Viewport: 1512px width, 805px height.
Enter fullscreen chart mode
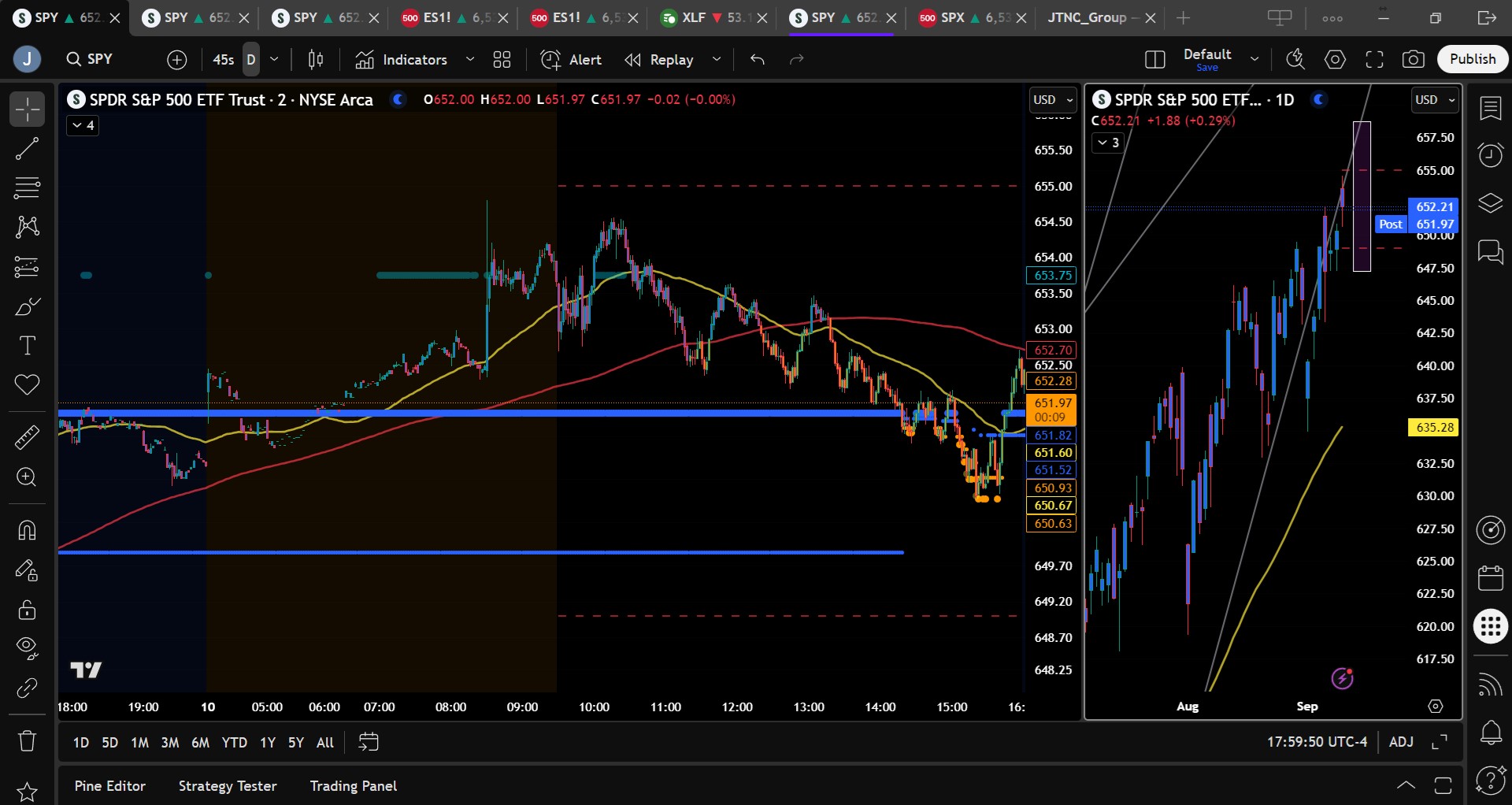tap(1374, 59)
